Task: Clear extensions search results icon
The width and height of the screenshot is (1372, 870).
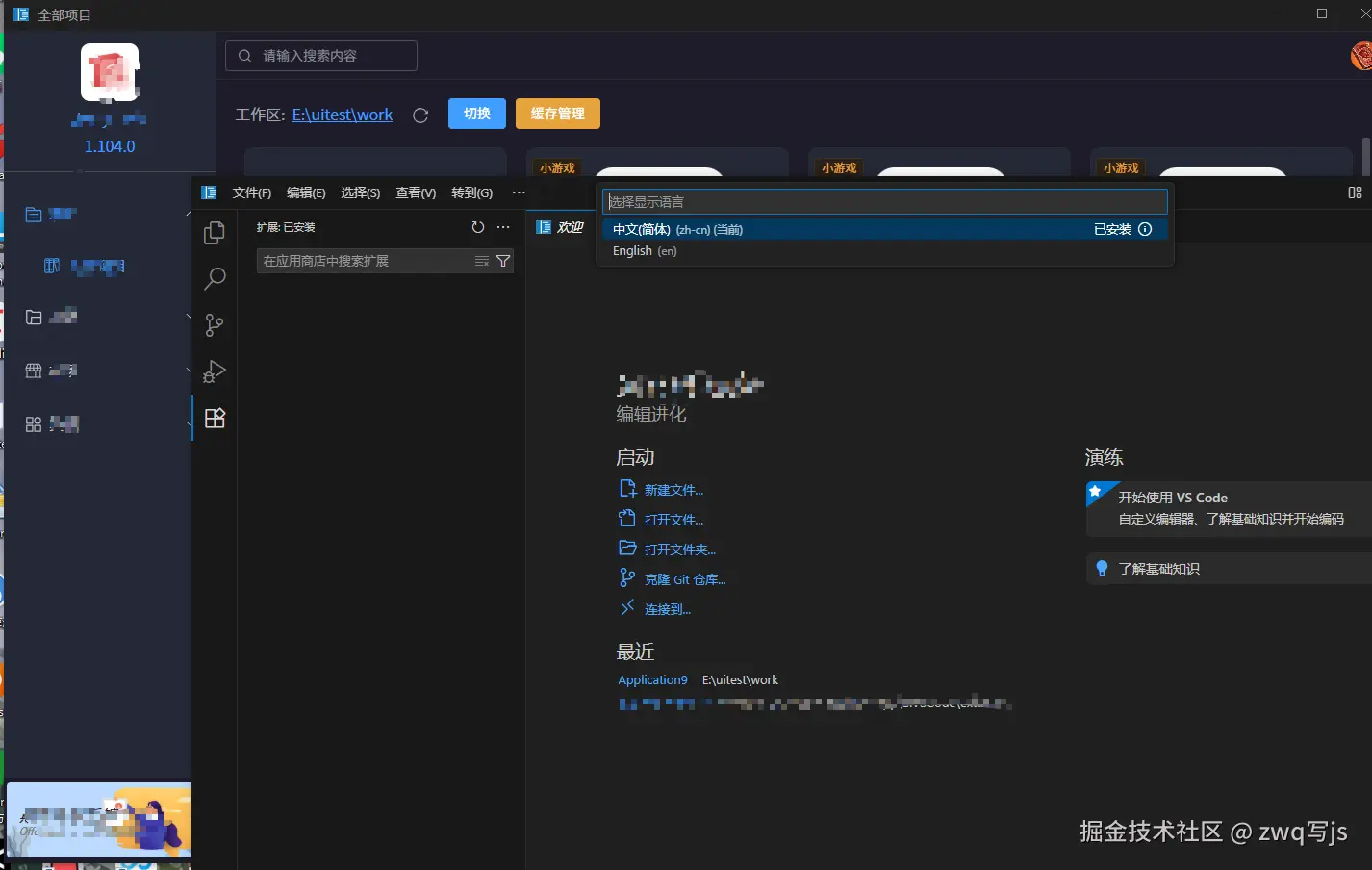Action: [482, 261]
